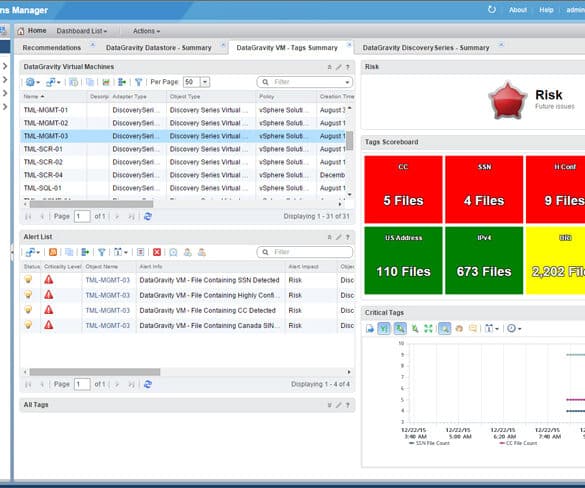Click the IPv4 673 Files green tile
Screen dimensions: 585x488
484,260
